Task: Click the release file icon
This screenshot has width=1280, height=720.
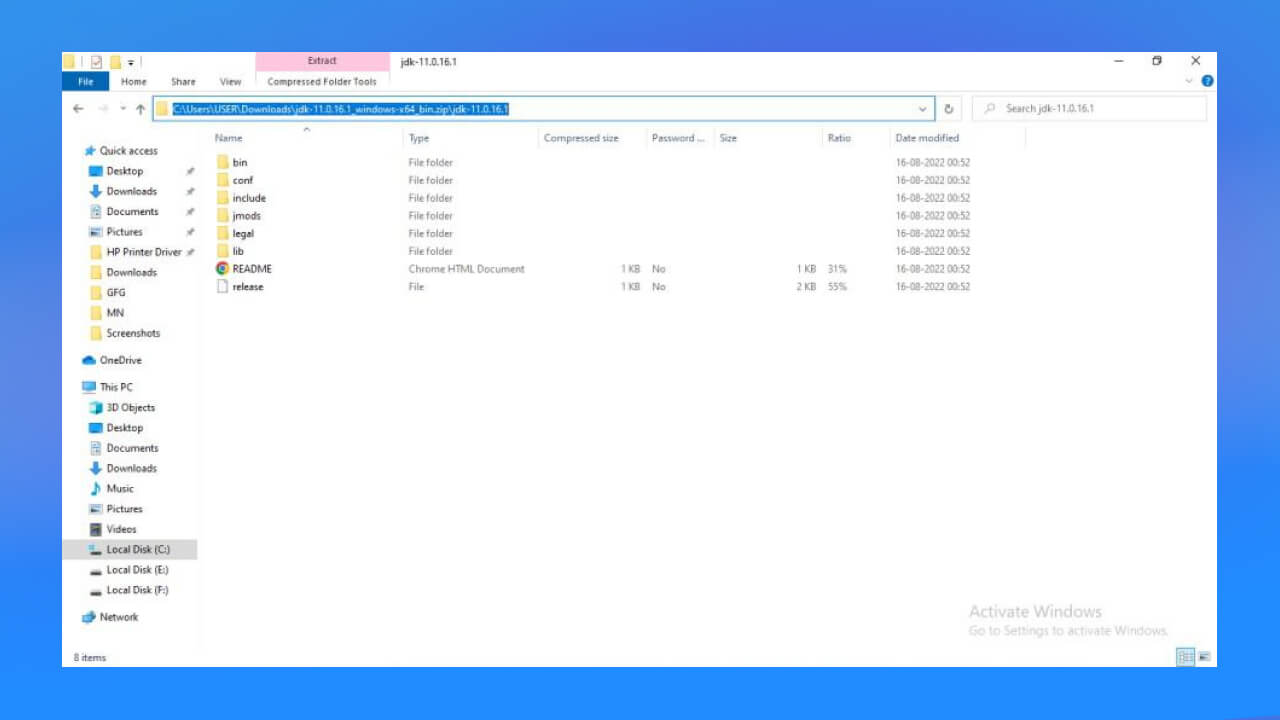Action: 223,287
